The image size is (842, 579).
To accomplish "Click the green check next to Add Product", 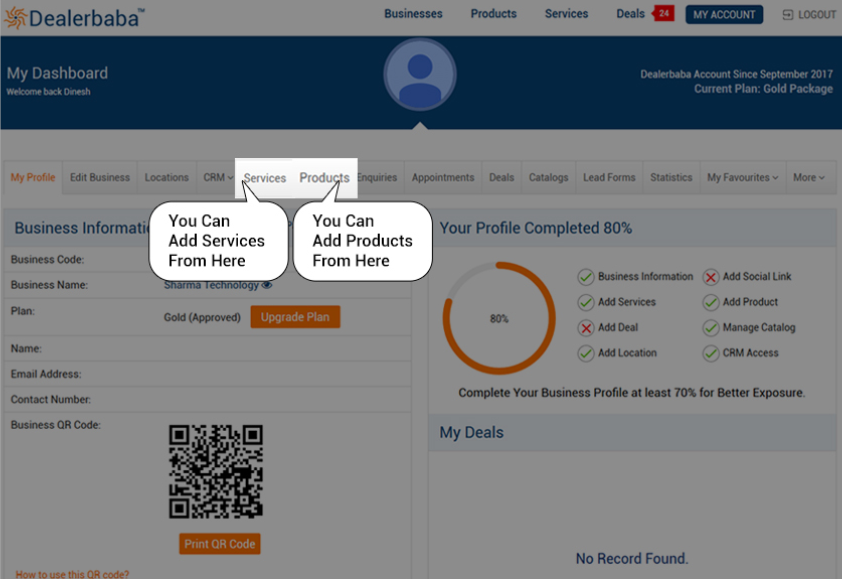I will (x=710, y=302).
